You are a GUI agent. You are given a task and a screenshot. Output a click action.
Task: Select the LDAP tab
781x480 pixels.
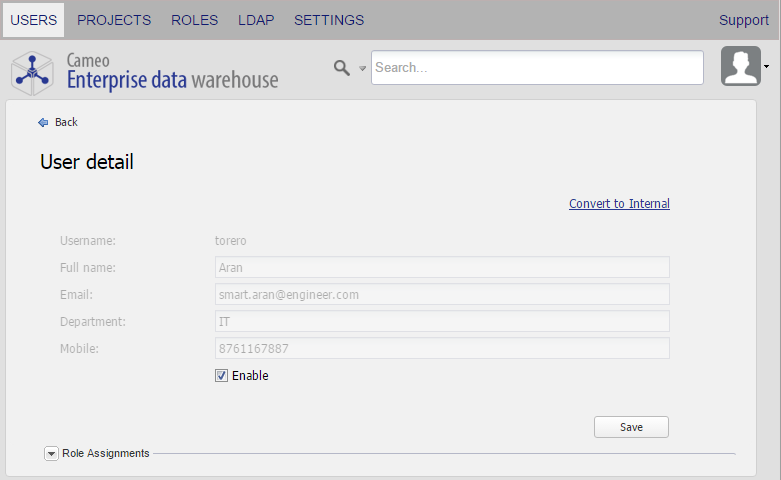(256, 20)
